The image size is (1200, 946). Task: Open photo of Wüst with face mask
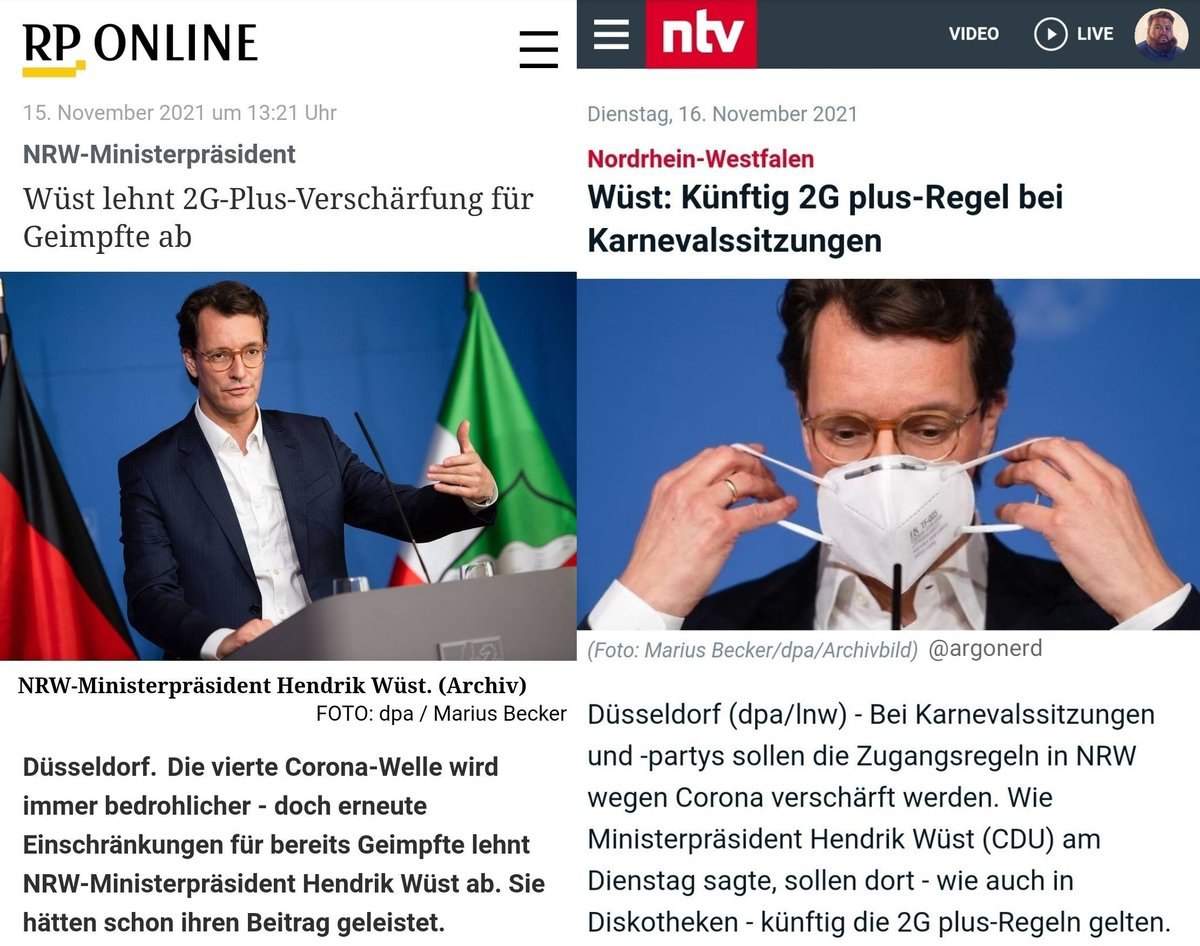click(888, 454)
